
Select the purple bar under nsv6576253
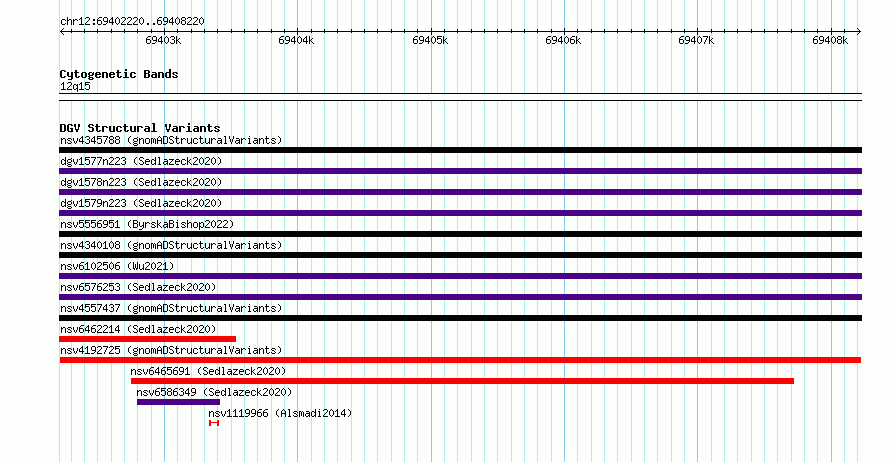460,297
